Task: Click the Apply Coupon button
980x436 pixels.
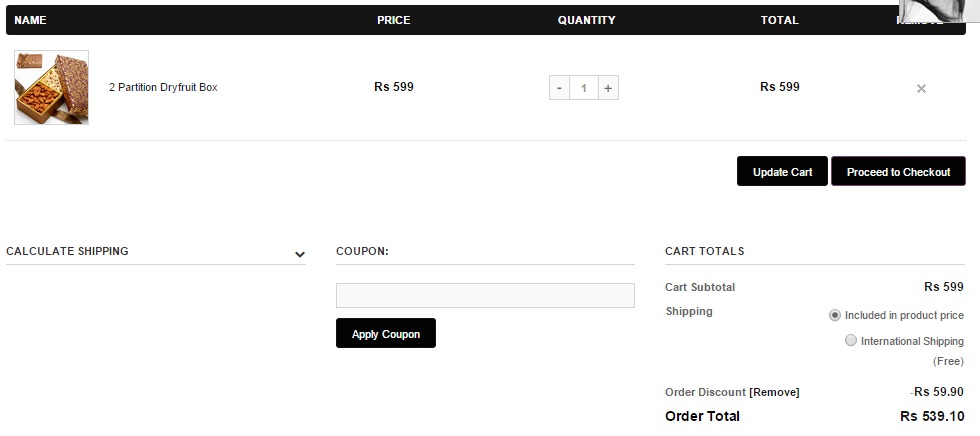Action: (386, 334)
